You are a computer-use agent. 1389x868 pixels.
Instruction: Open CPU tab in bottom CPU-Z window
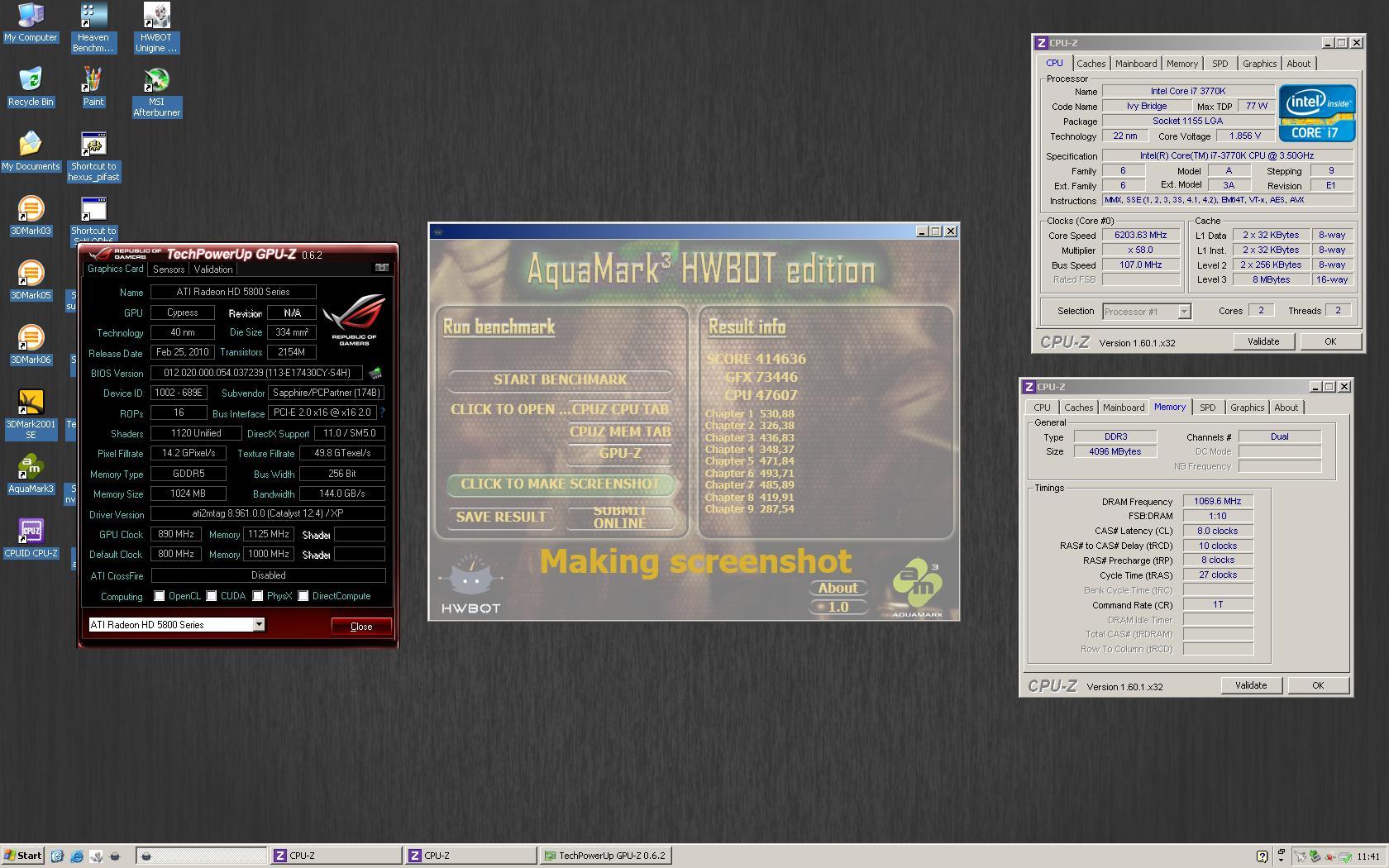coord(1042,408)
